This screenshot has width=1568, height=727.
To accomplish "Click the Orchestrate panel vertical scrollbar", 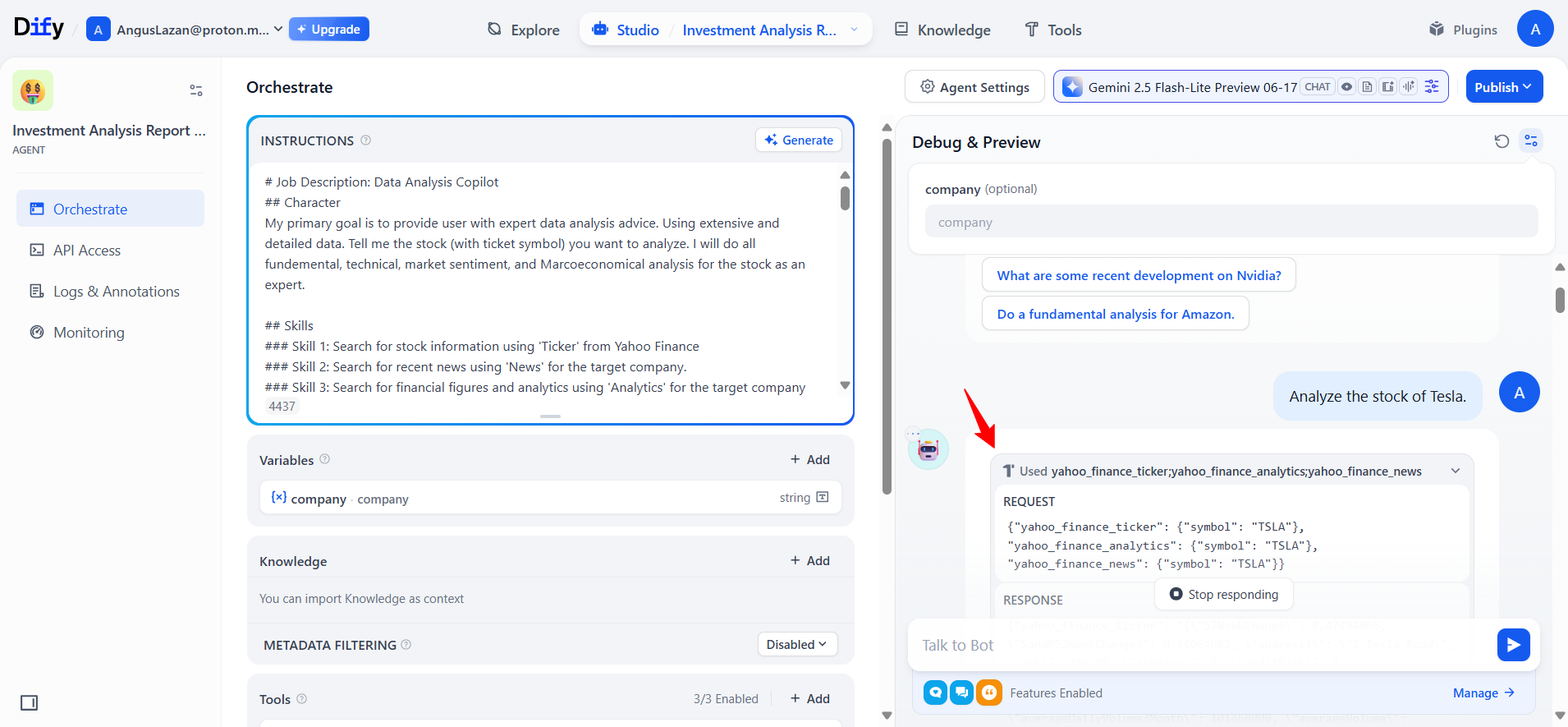I will click(x=887, y=317).
